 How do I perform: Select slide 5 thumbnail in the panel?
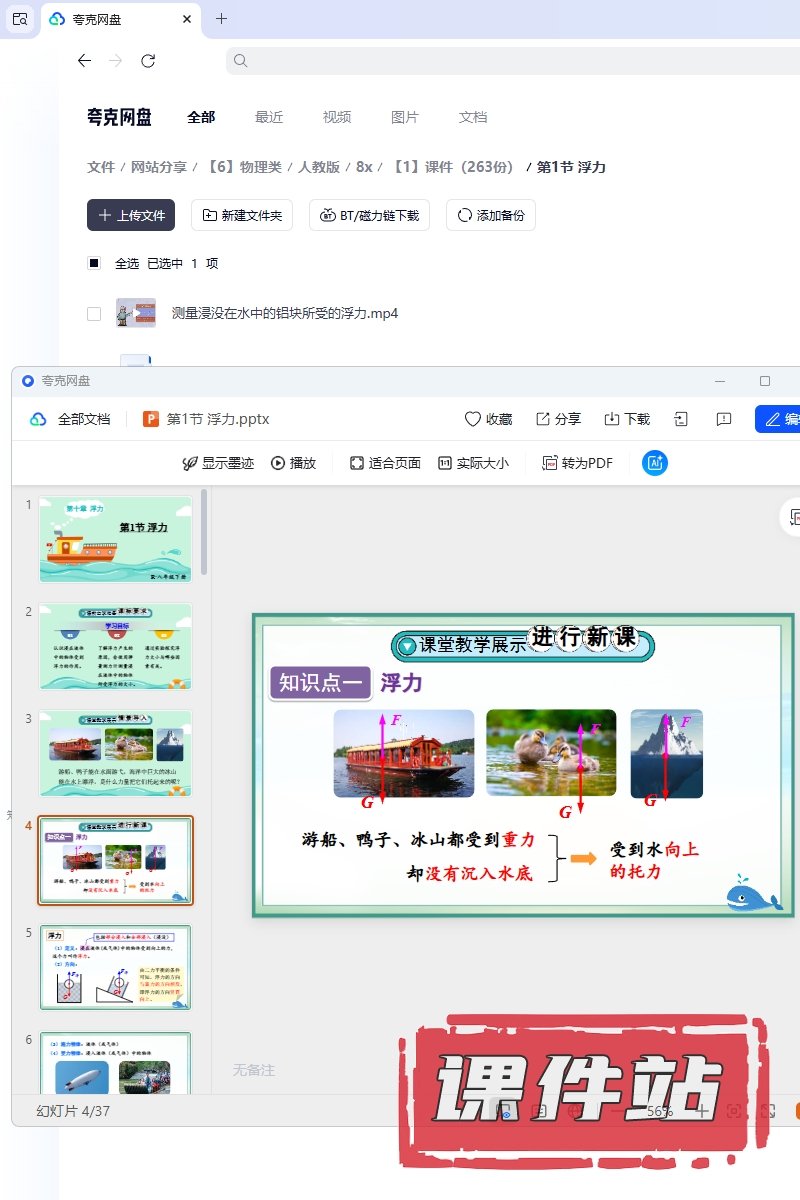[115, 967]
